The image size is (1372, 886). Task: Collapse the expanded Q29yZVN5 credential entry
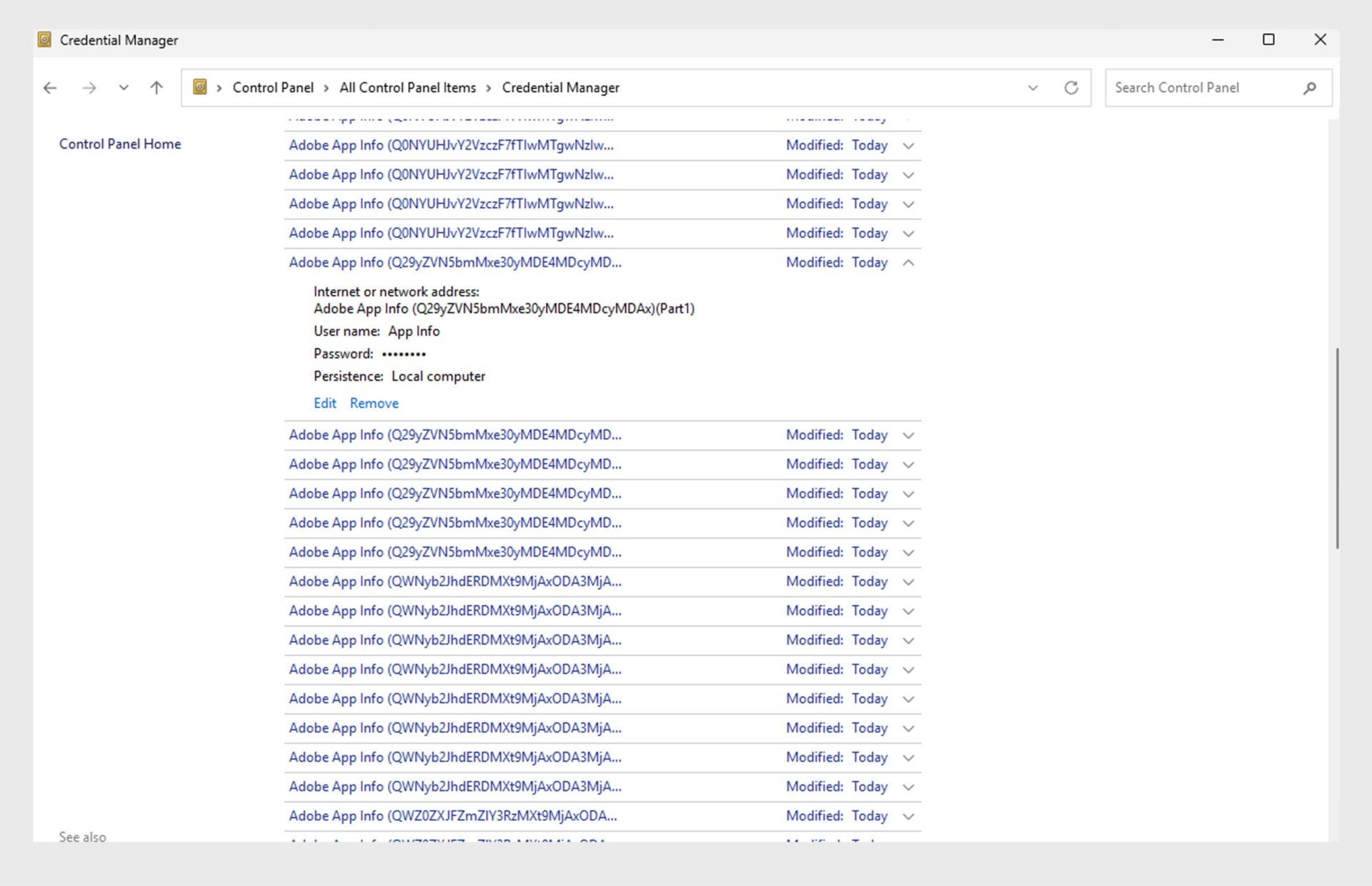pos(908,263)
